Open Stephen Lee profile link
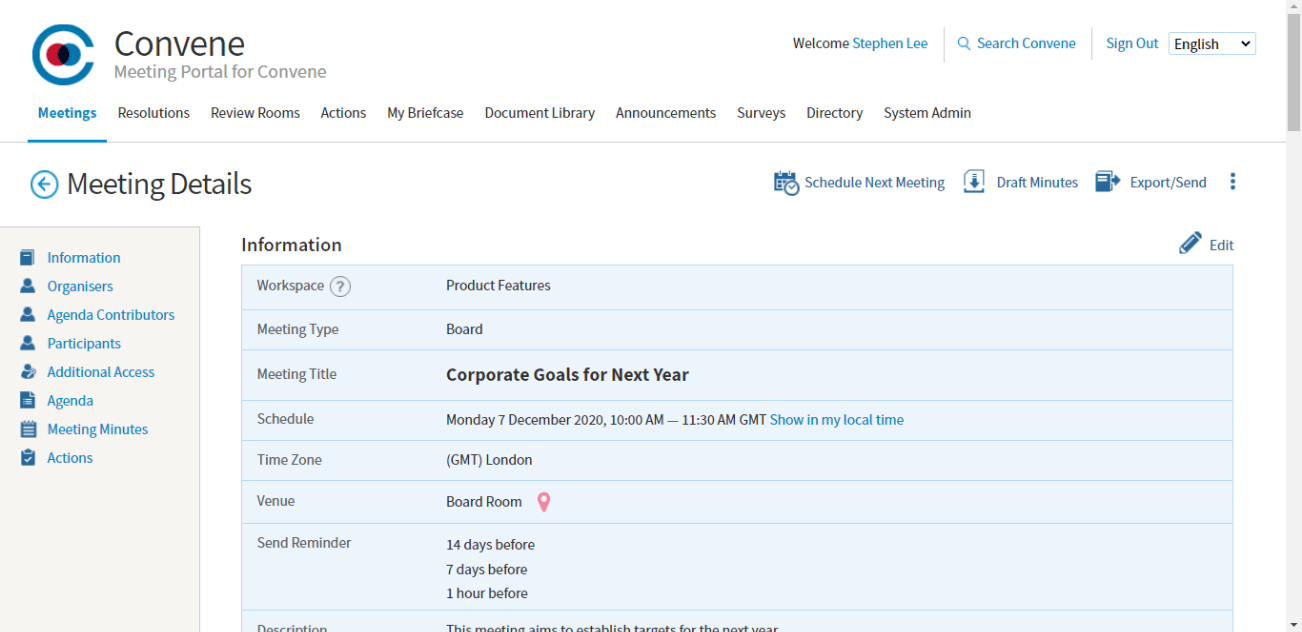Image resolution: width=1302 pixels, height=632 pixels. point(889,44)
